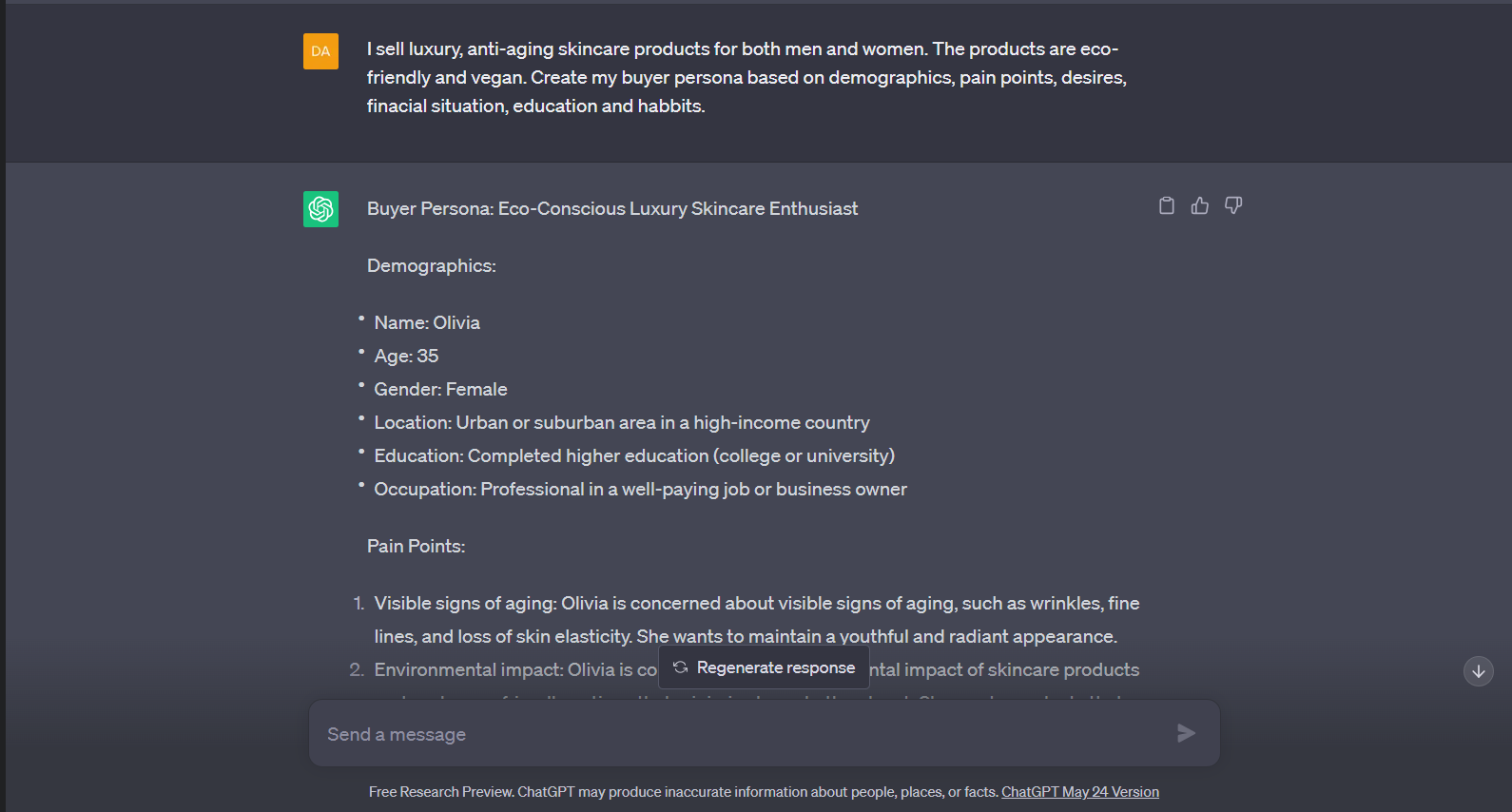Click the Regenerate response button
This screenshot has height=812, width=1512.
point(764,667)
